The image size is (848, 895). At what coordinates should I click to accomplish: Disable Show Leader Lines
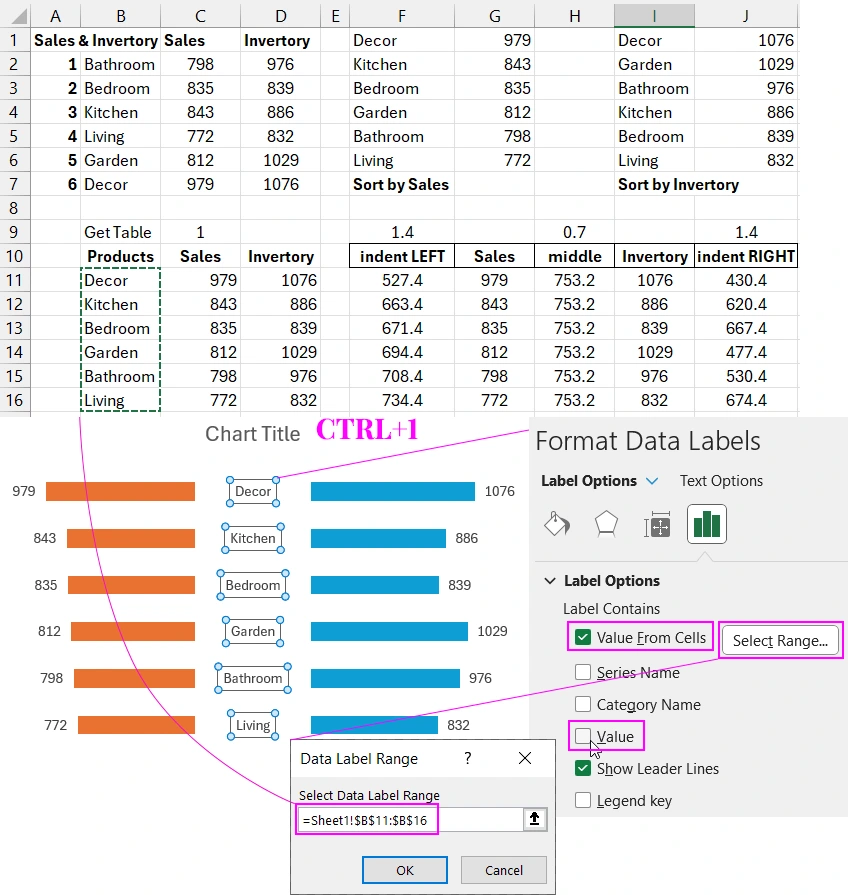[583, 768]
